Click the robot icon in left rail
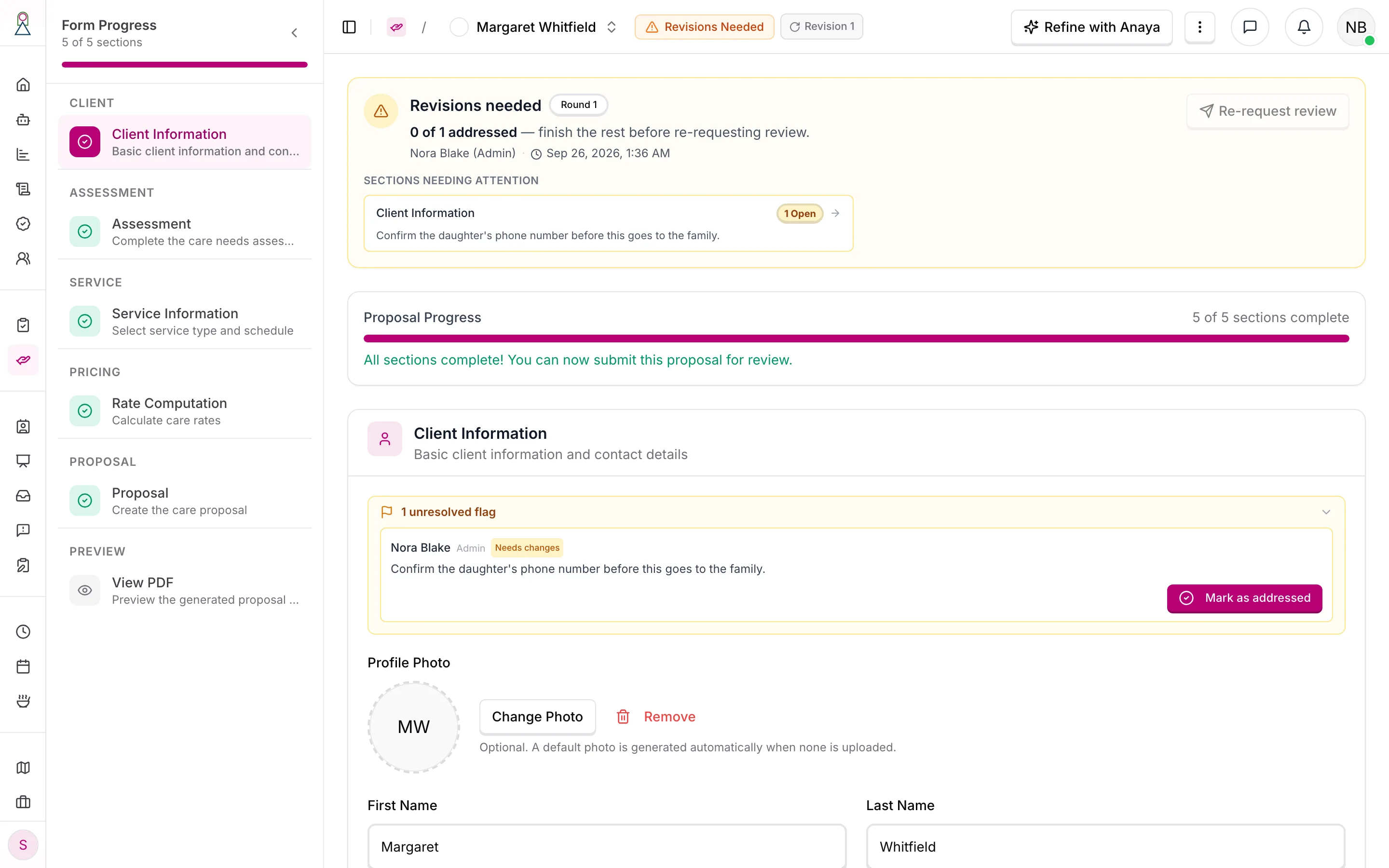The height and width of the screenshot is (868, 1389). [23, 120]
